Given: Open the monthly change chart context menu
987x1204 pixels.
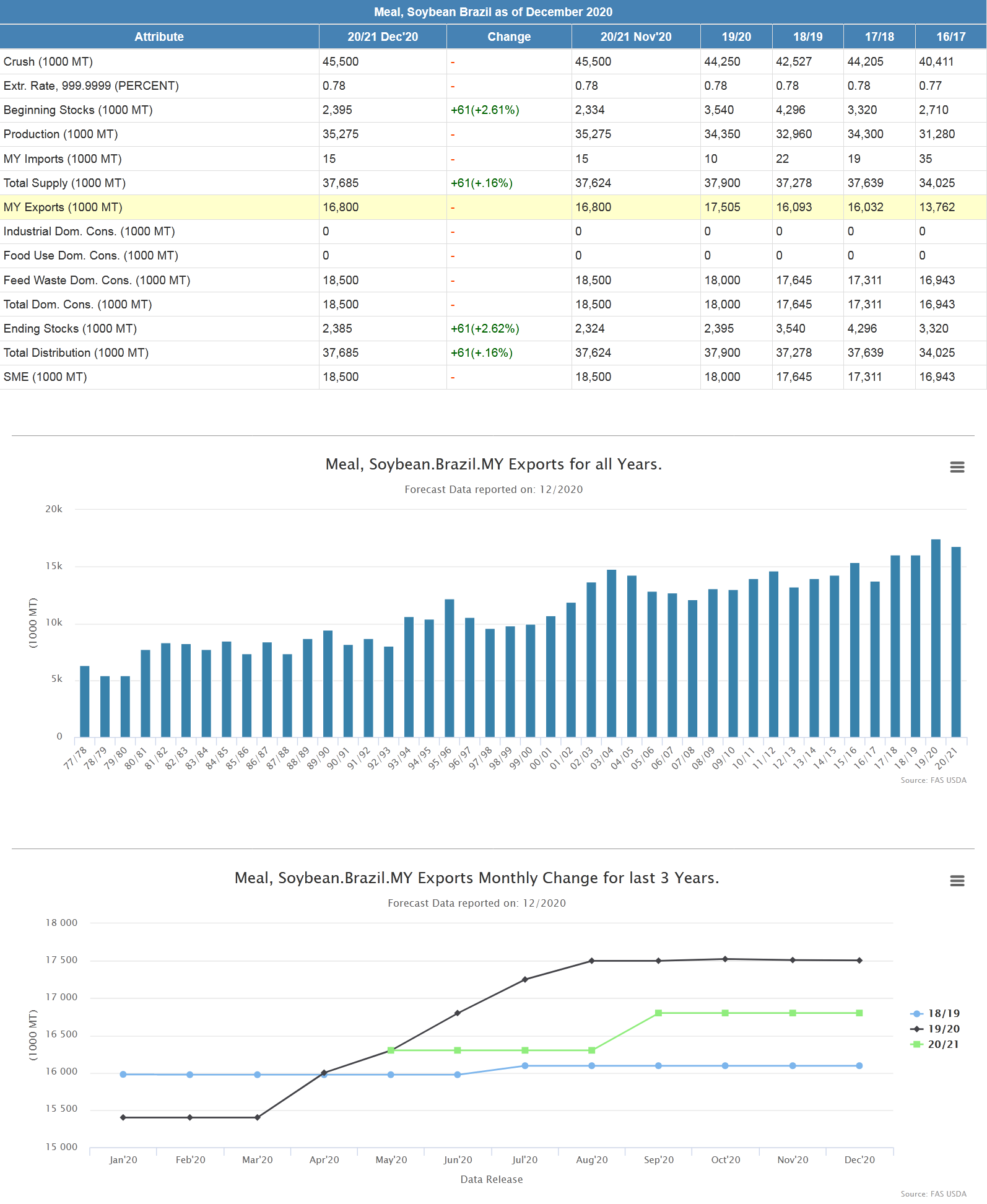Looking at the screenshot, I should (x=957, y=881).
